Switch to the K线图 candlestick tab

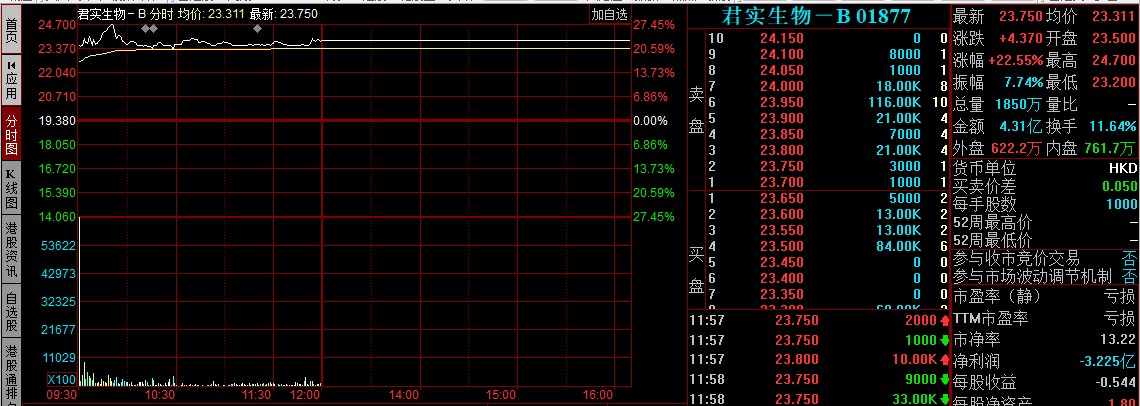(11, 189)
